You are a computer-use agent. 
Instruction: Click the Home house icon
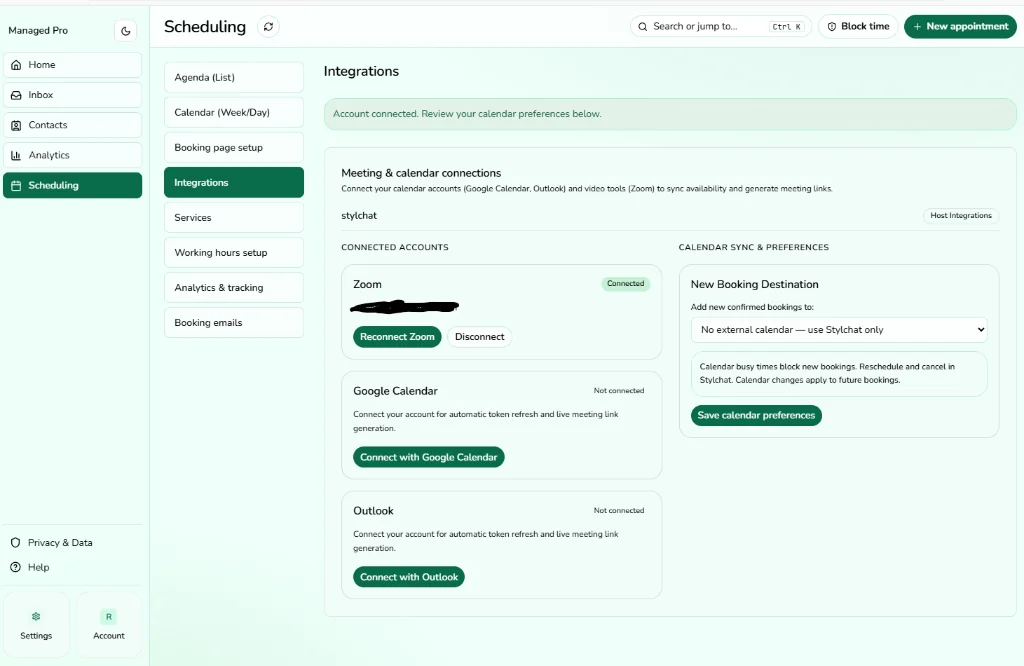click(16, 65)
